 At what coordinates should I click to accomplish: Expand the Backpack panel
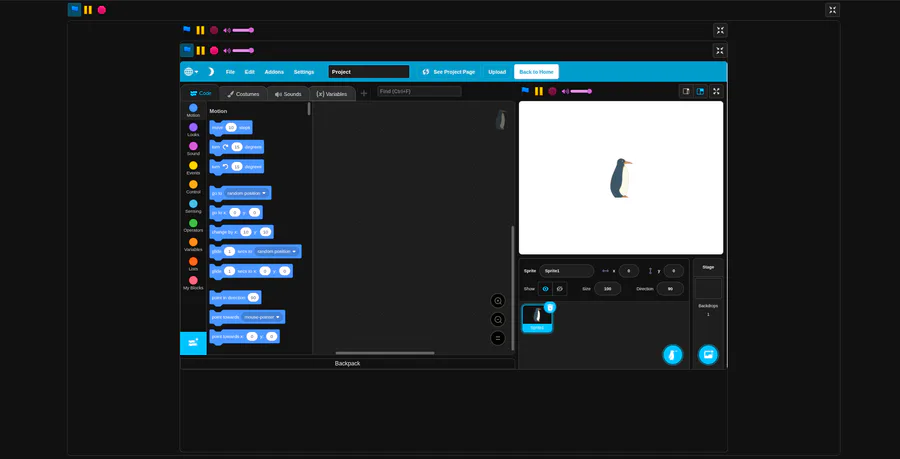[347, 364]
